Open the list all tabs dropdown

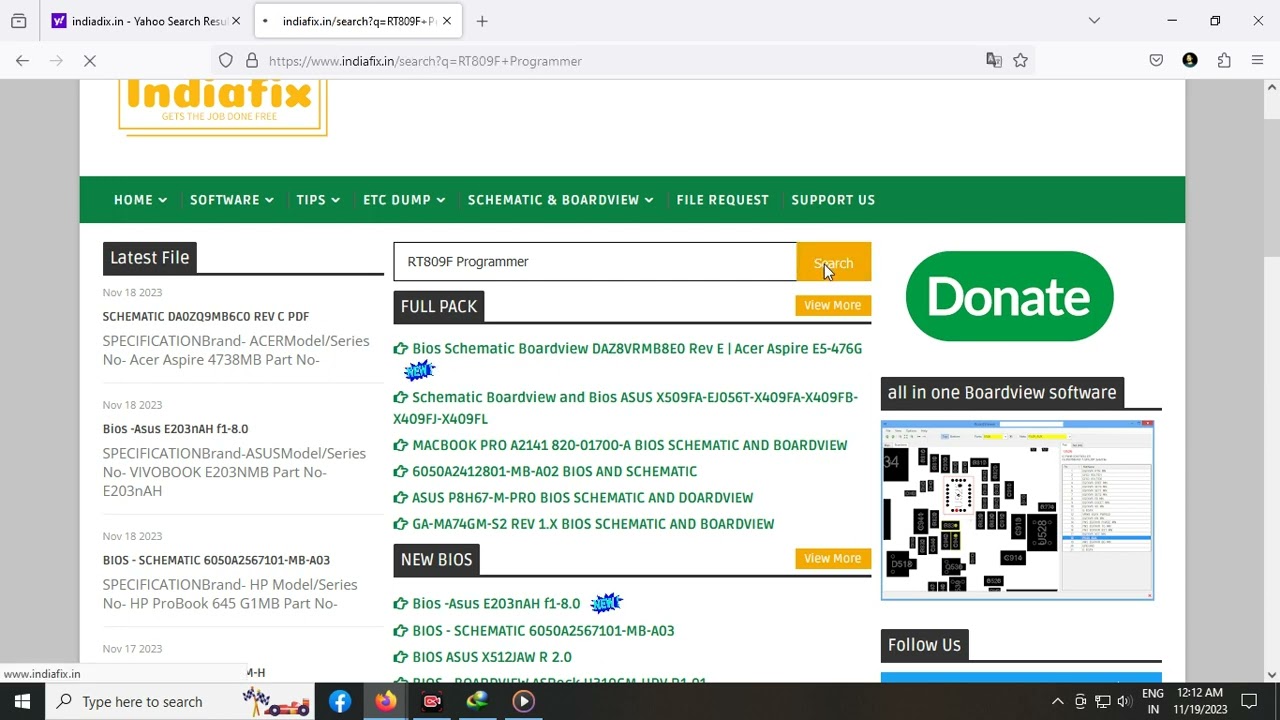[x=1094, y=21]
